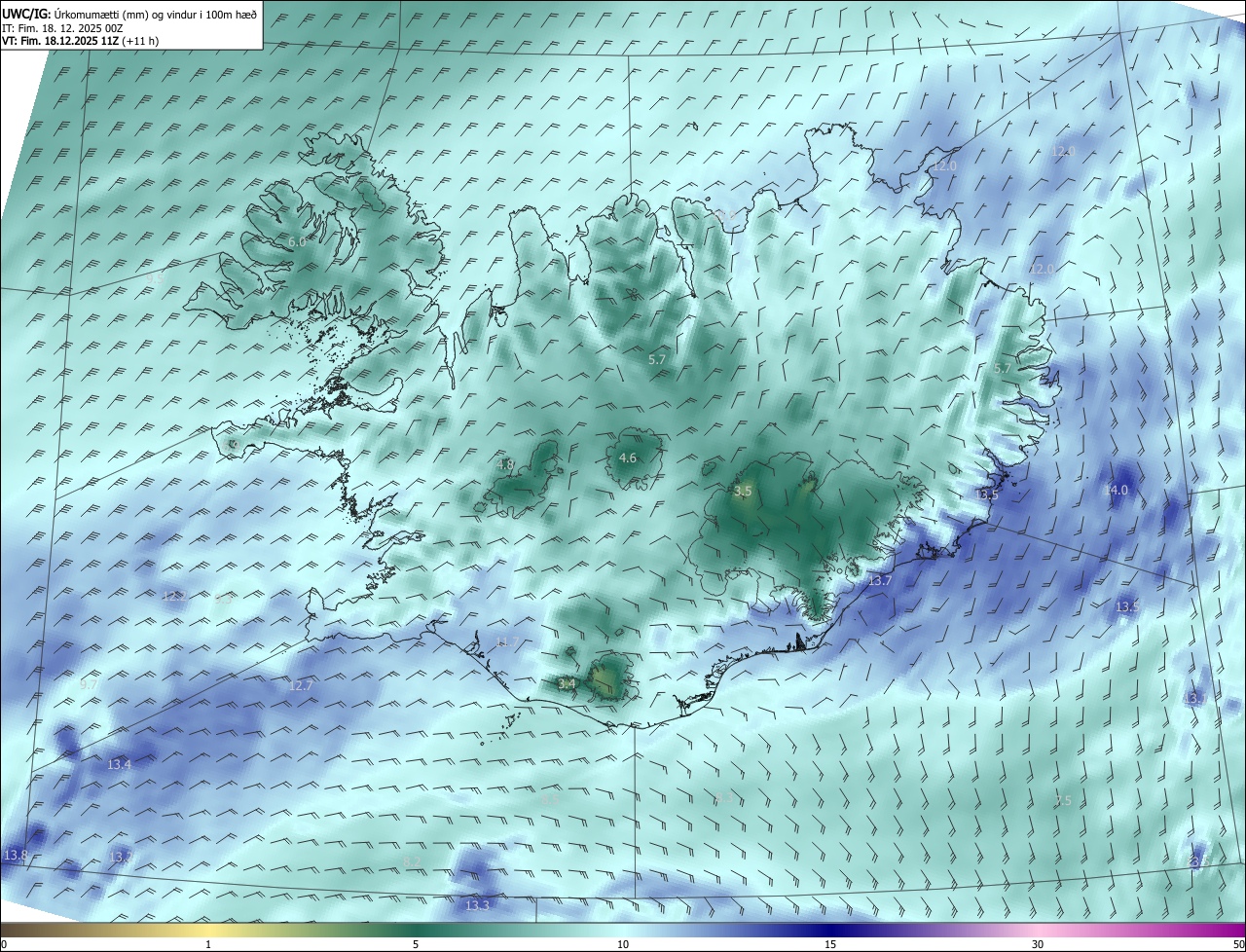
Task: Click the 6.0 value over the Westfjords
Action: pos(297,241)
